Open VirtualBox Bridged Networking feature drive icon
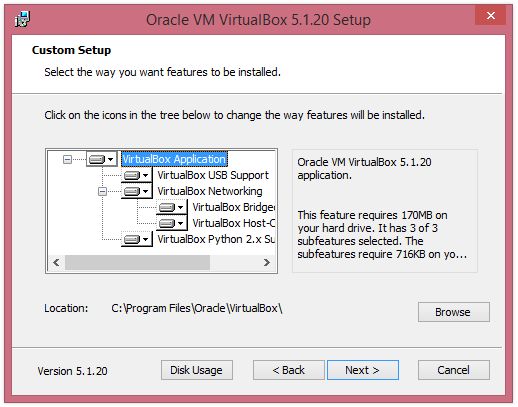518x407 pixels. (x=171, y=207)
